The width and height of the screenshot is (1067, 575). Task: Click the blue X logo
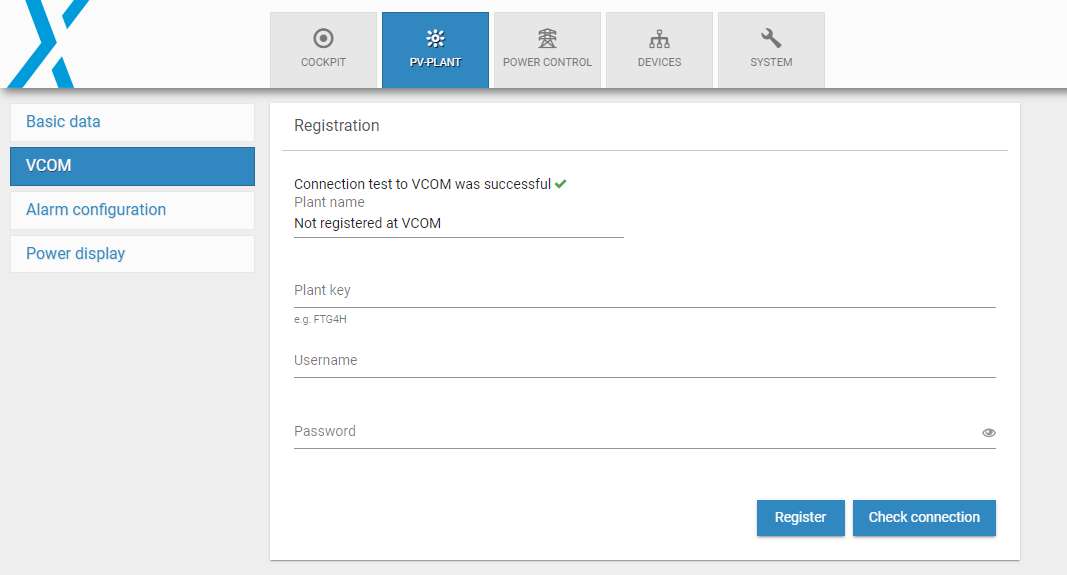48,44
